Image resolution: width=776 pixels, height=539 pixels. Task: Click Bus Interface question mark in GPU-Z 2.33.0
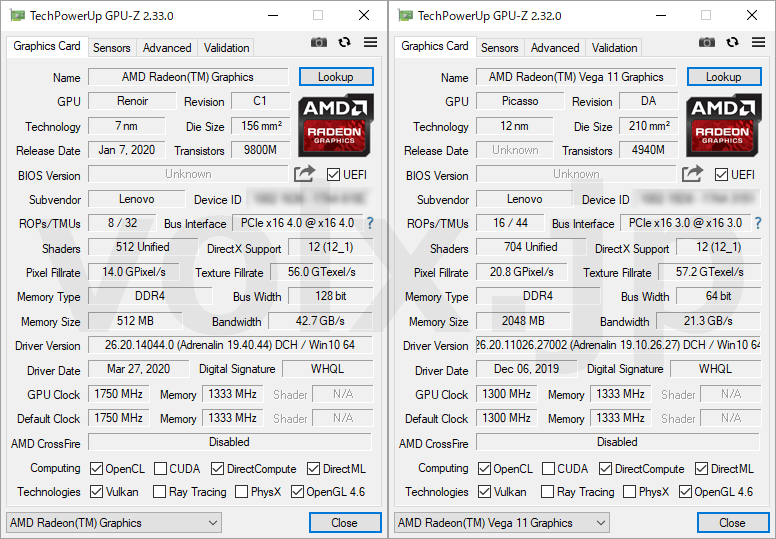370,223
